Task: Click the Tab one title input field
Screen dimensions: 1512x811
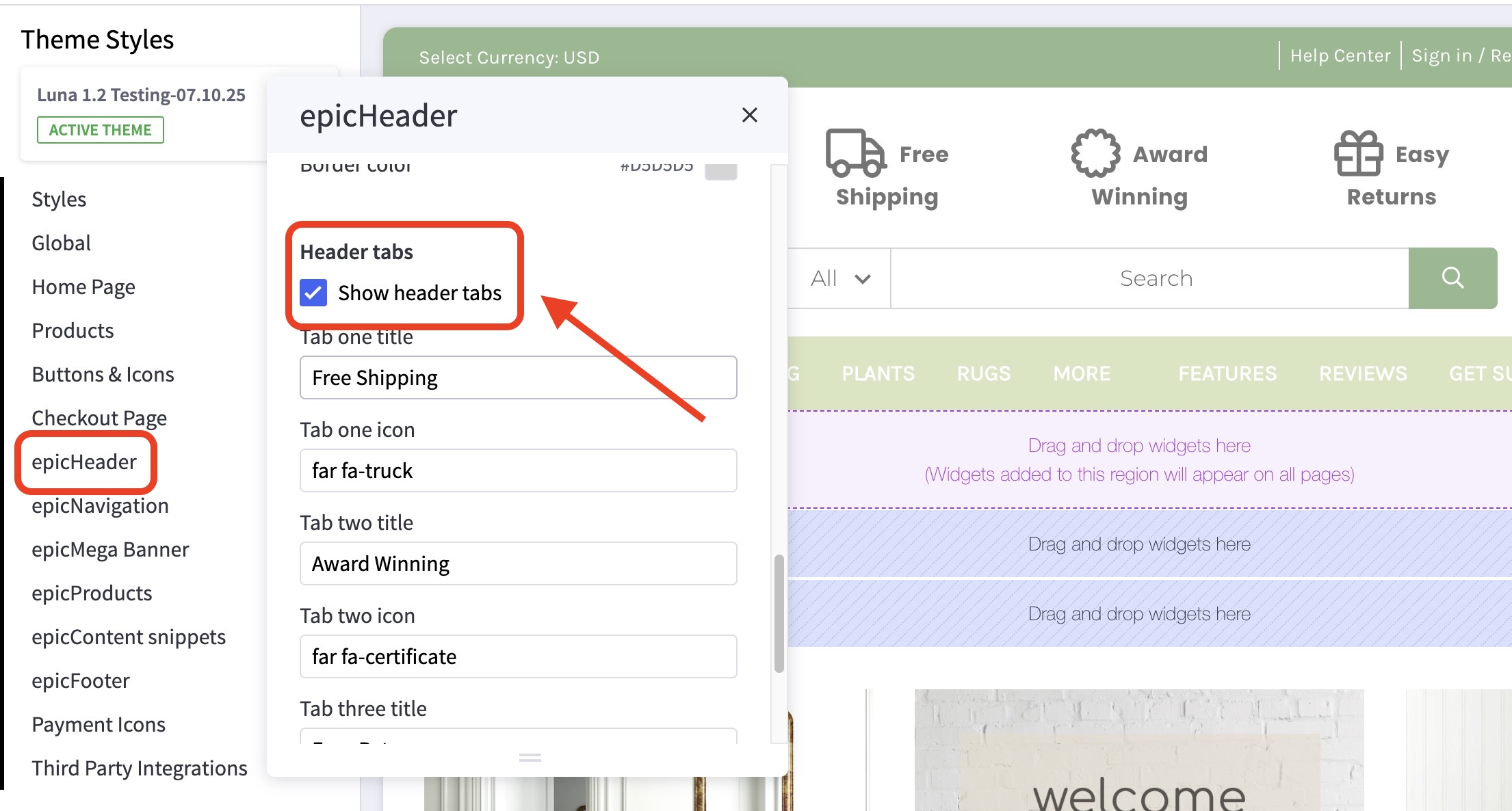Action: [x=518, y=377]
